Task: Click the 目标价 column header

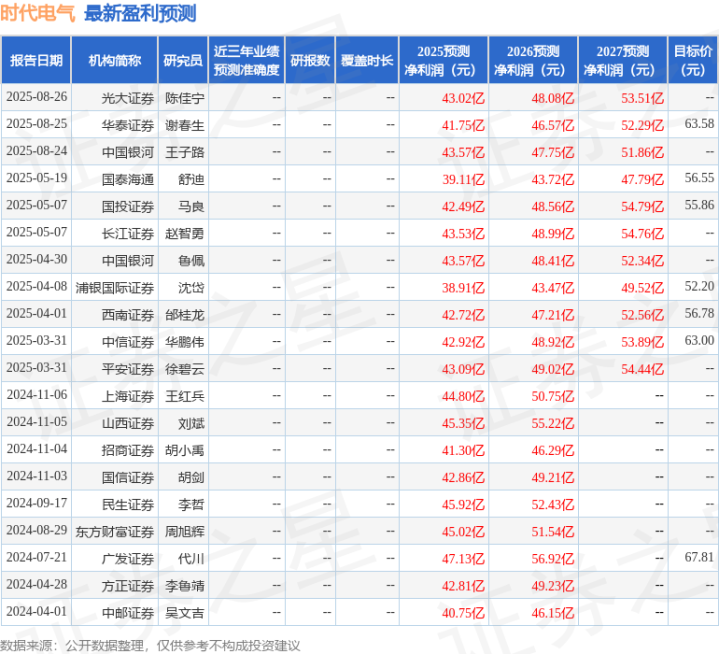Action: point(693,61)
